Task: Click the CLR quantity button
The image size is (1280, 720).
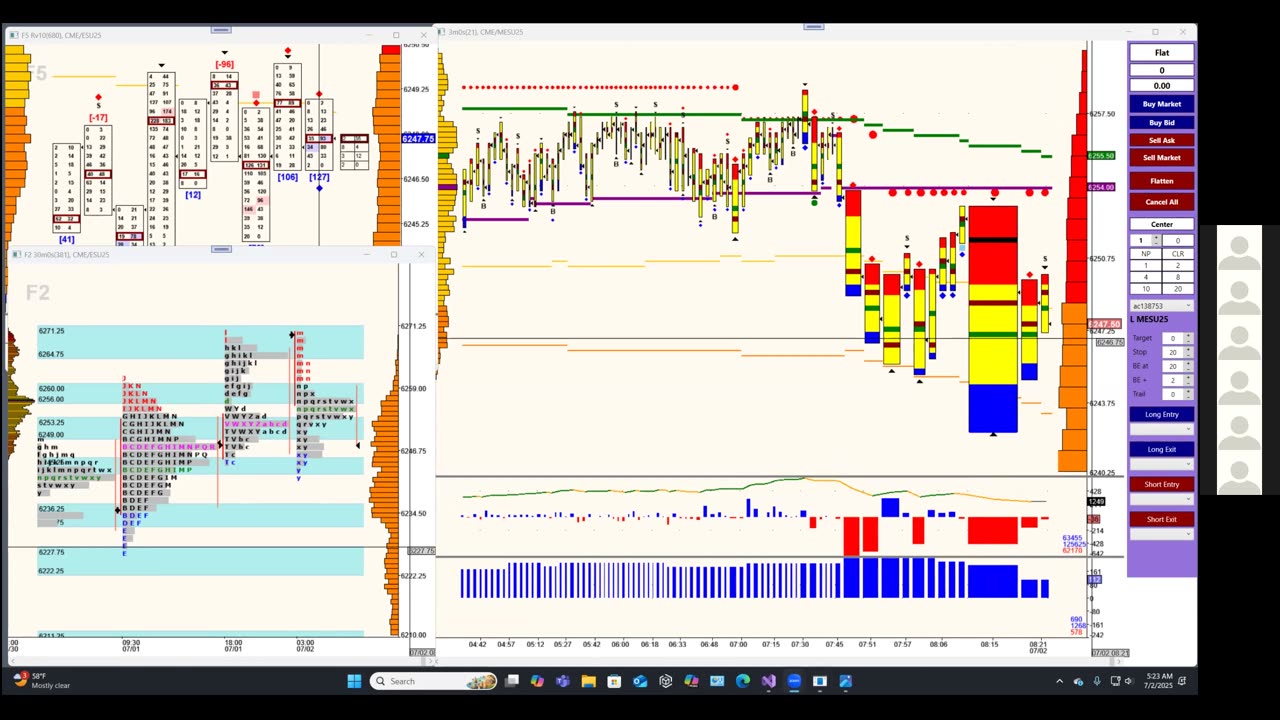Action: [x=1178, y=254]
